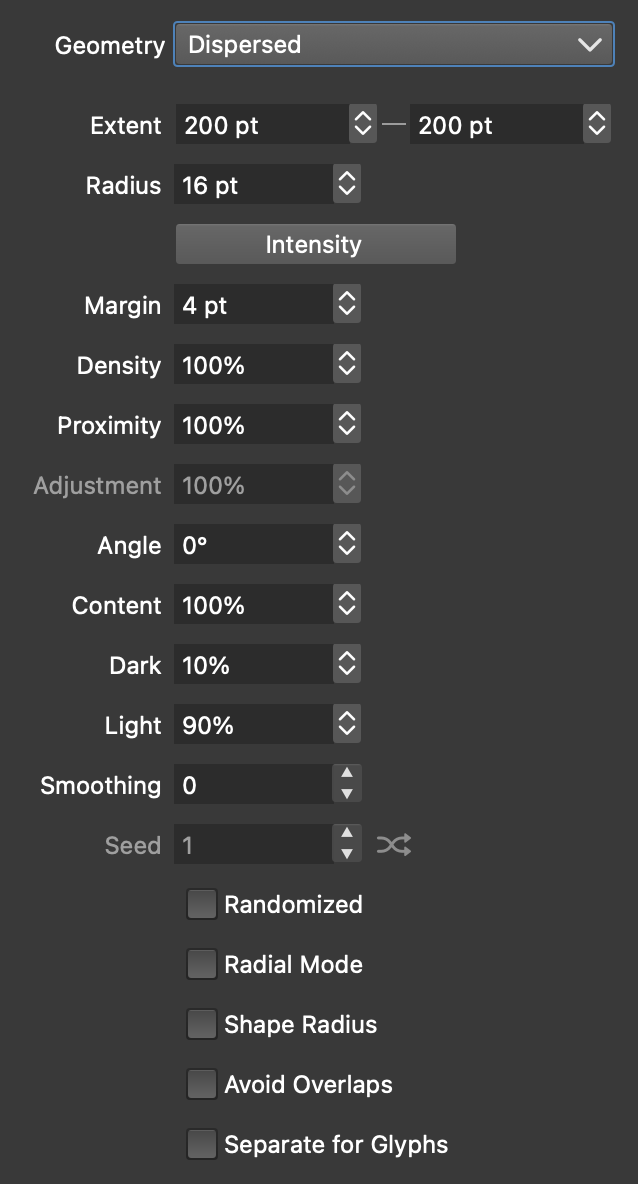Click the second Extent value field
Viewport: 638px width, 1184px height.
coord(495,125)
